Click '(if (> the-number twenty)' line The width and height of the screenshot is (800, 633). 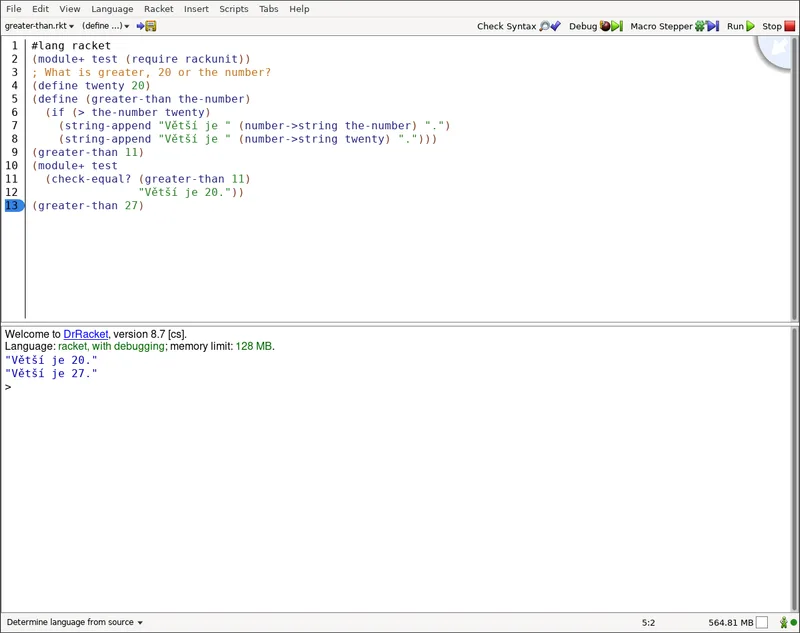pyautogui.click(x=128, y=112)
